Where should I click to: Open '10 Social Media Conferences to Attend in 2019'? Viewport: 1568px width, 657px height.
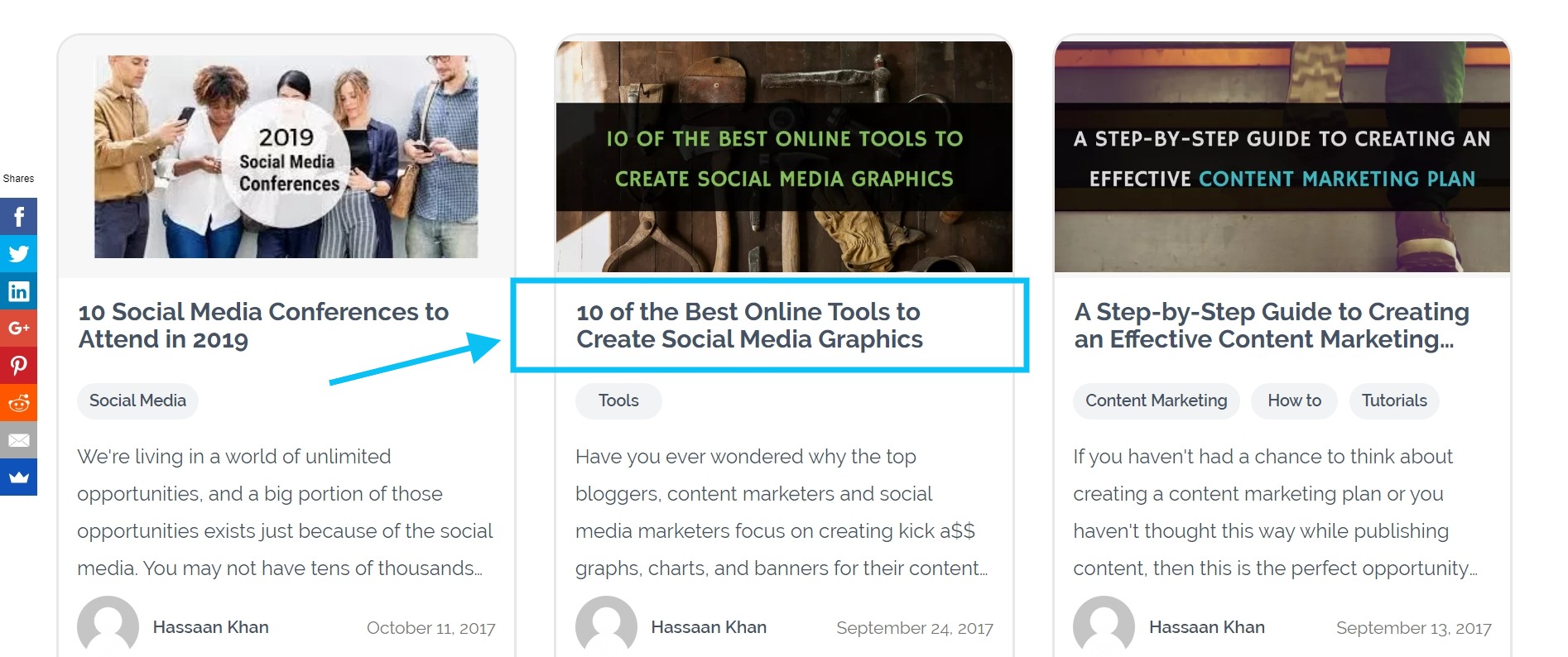click(x=263, y=325)
